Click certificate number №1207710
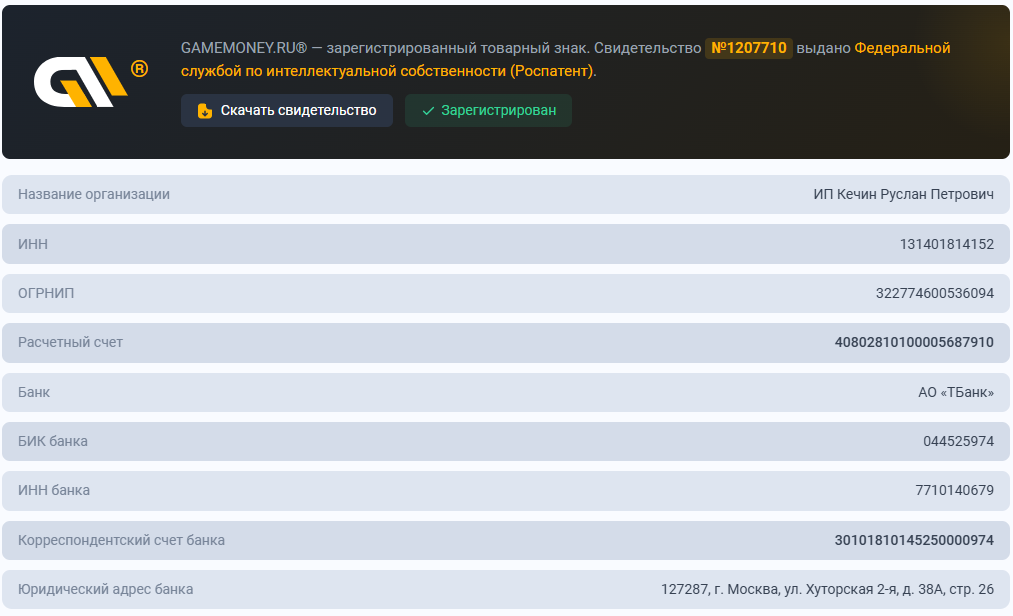This screenshot has height=616, width=1013. point(749,48)
